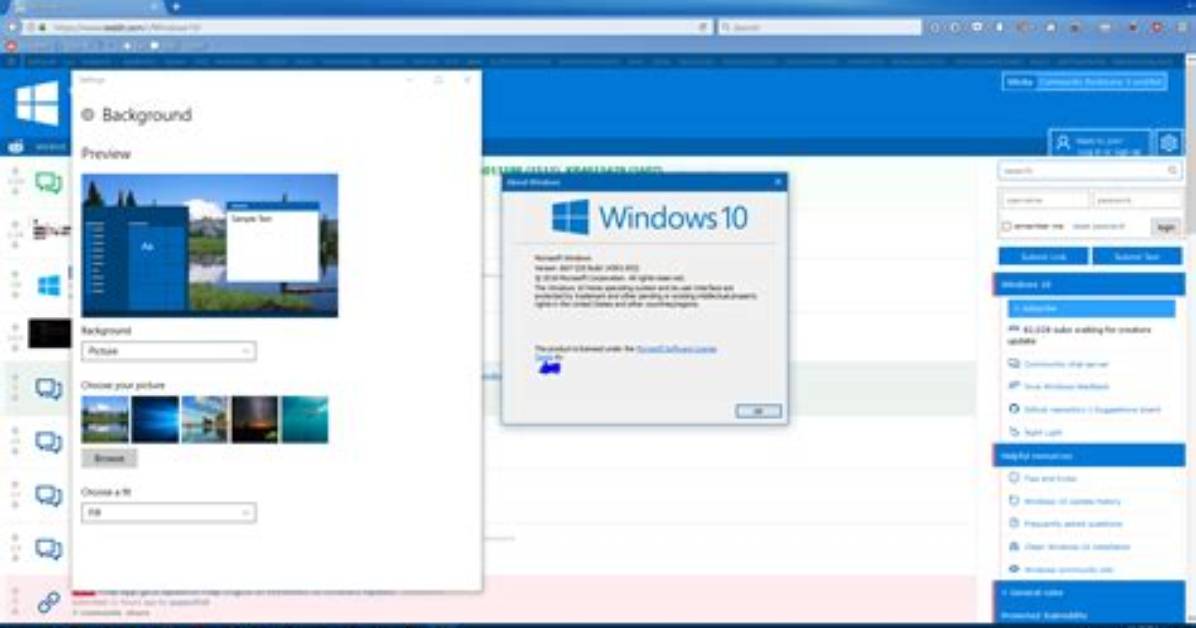Click the reddit alien icon under logo
The height and width of the screenshot is (628, 1196).
pyautogui.click(x=16, y=147)
